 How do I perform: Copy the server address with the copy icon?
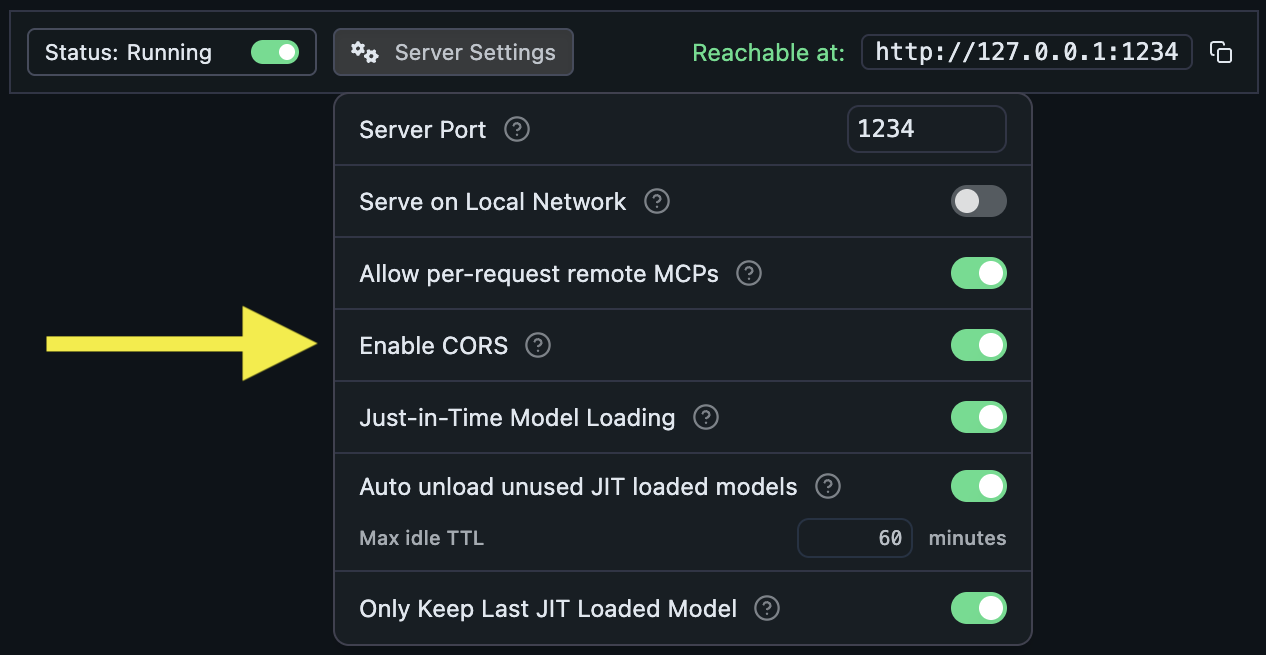coord(1222,52)
